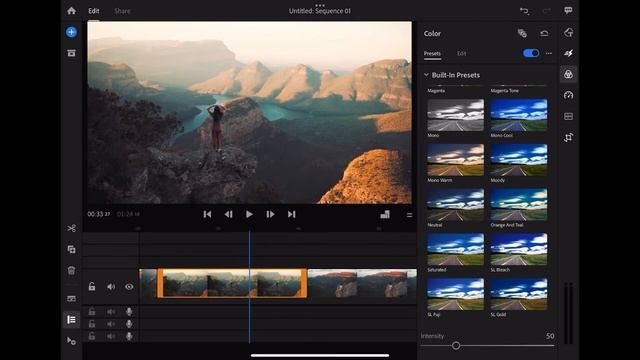Image resolution: width=640 pixels, height=360 pixels.
Task: Open the Graphics titles panel
Action: point(569,32)
